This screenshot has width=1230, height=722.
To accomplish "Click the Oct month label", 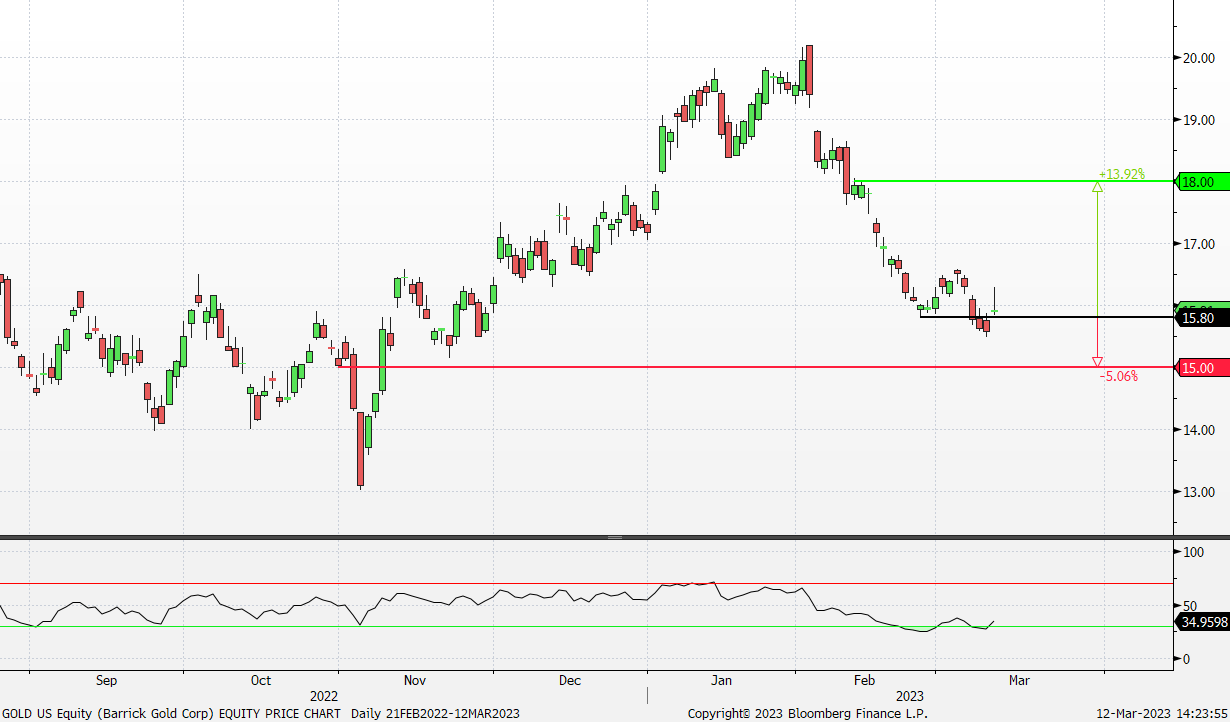I will click(x=260, y=681).
